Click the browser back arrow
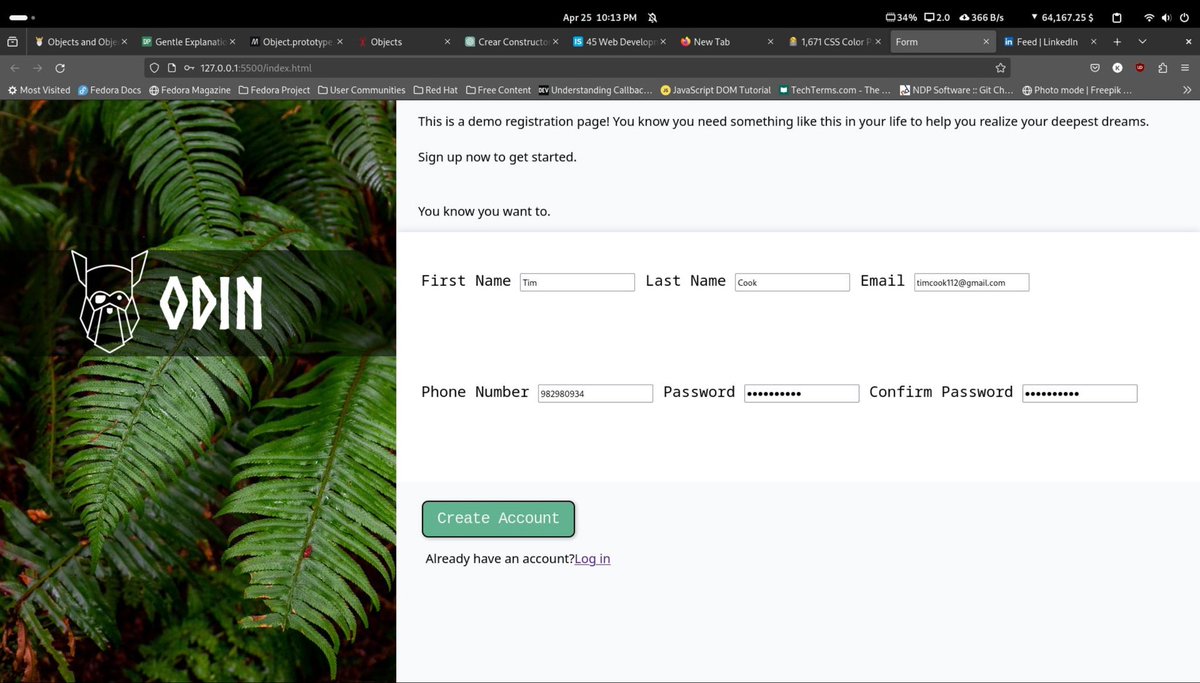The height and width of the screenshot is (683, 1200). (x=14, y=68)
